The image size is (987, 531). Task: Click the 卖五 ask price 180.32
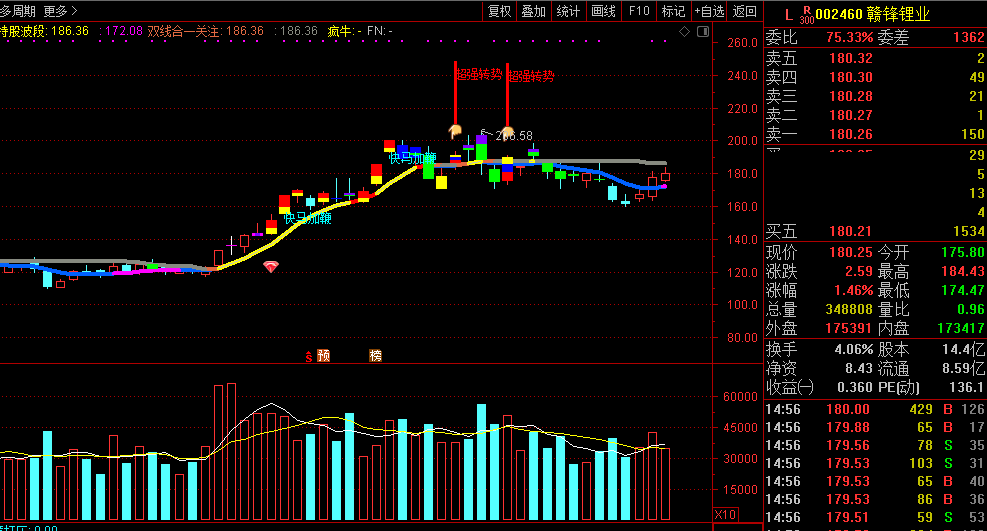(x=851, y=59)
